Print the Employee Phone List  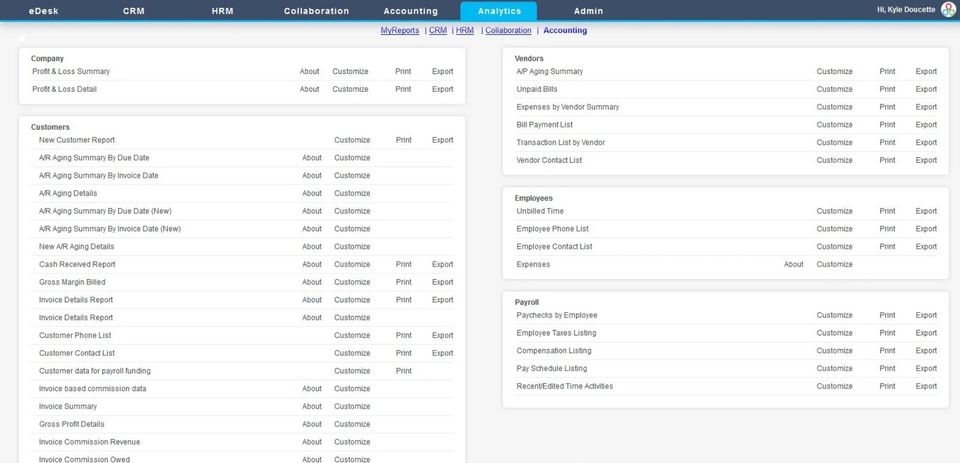click(887, 228)
